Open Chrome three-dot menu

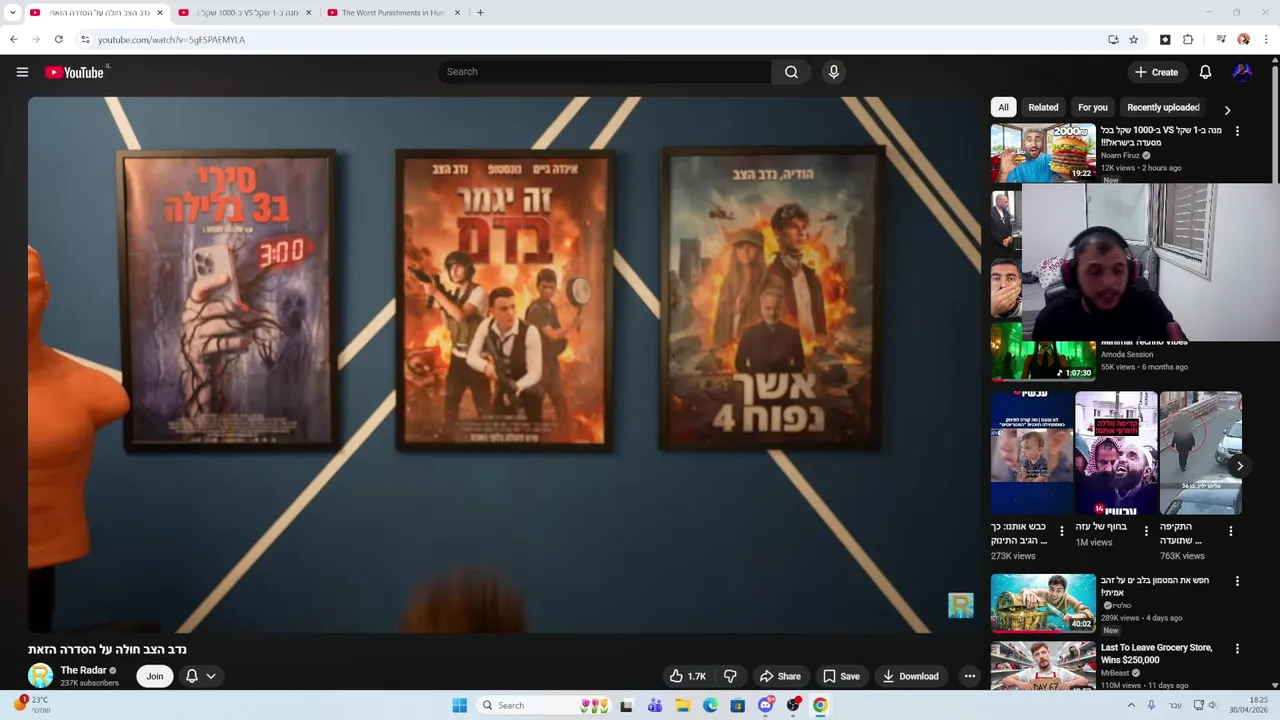1266,40
